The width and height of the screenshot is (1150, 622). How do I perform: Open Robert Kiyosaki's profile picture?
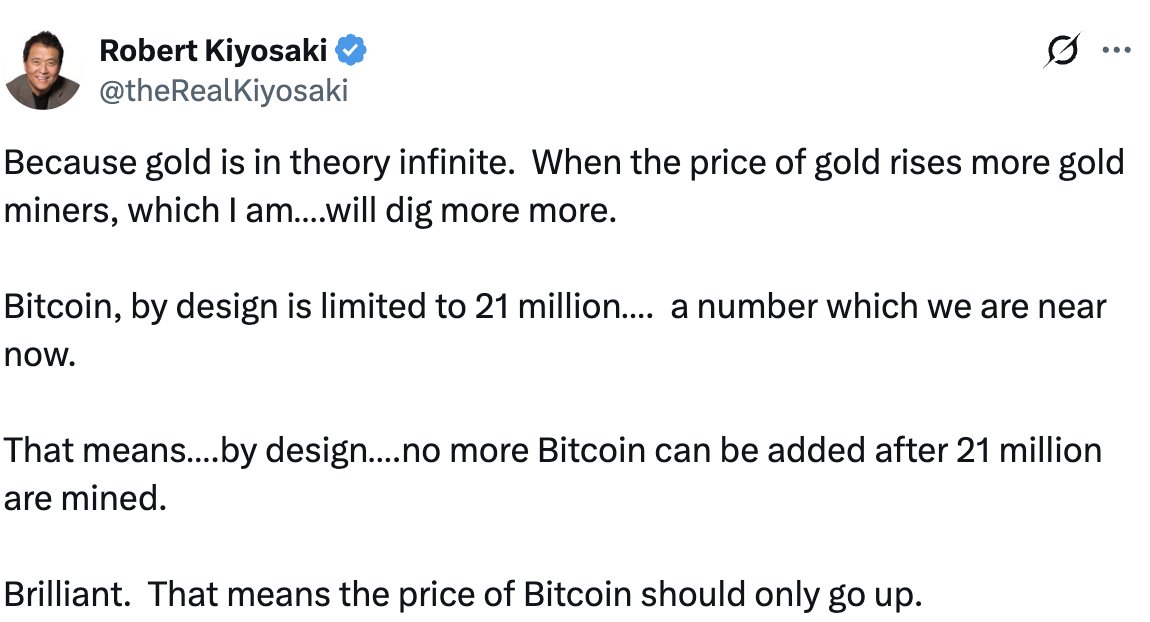[42, 70]
